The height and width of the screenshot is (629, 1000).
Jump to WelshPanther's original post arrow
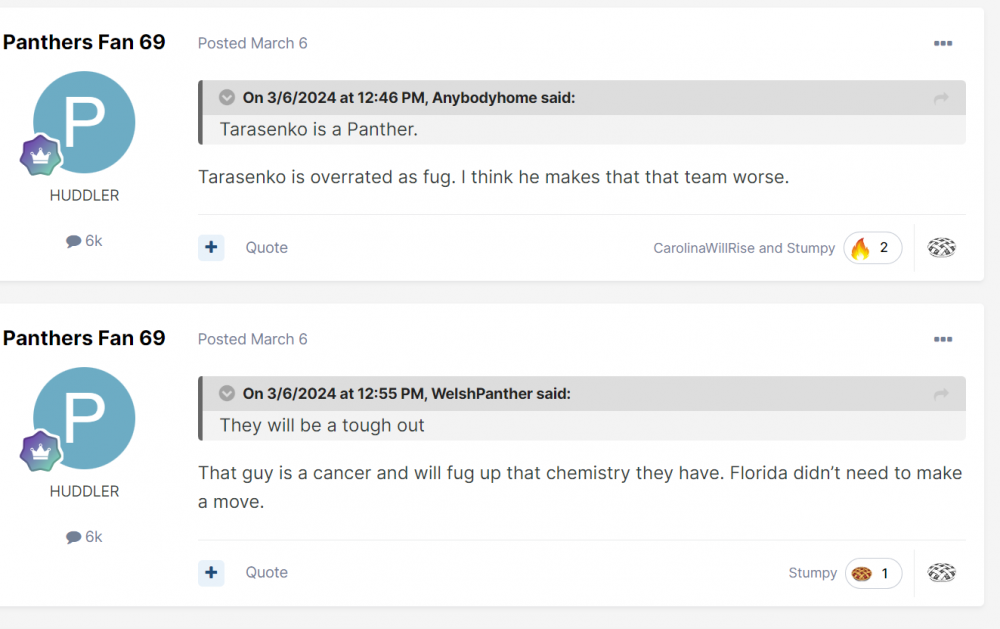click(941, 394)
